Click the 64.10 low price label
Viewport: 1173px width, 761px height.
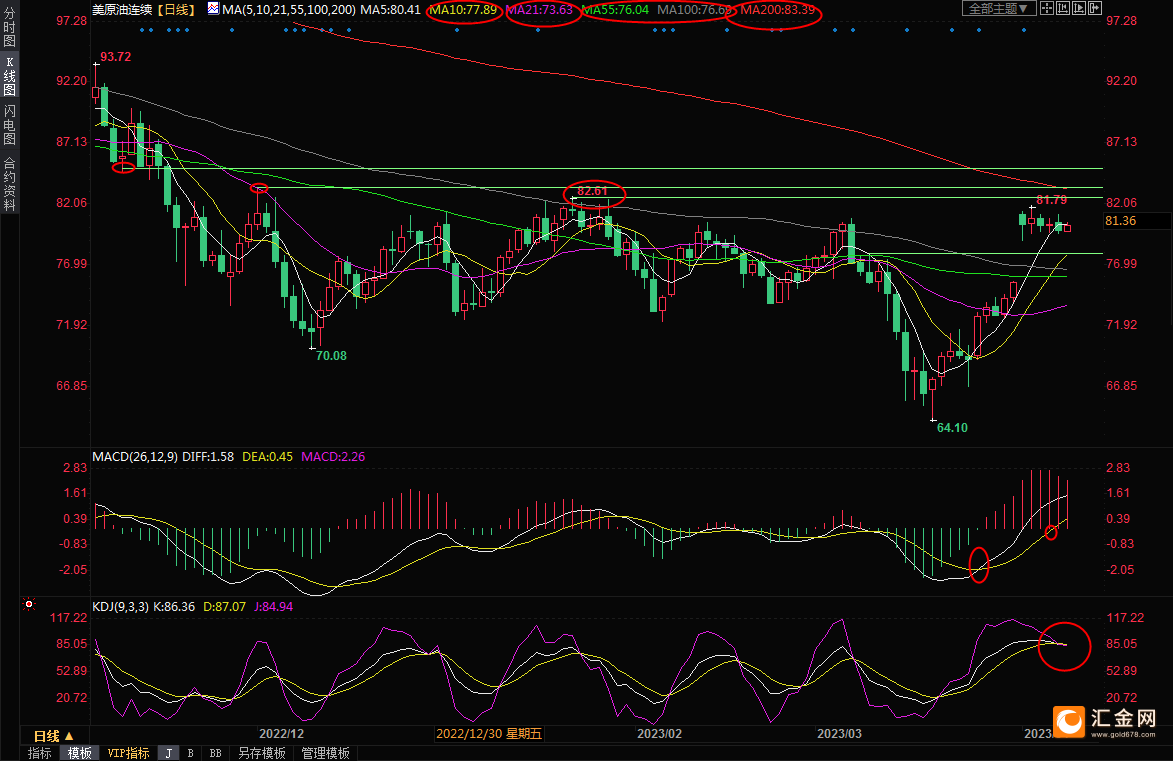click(952, 428)
